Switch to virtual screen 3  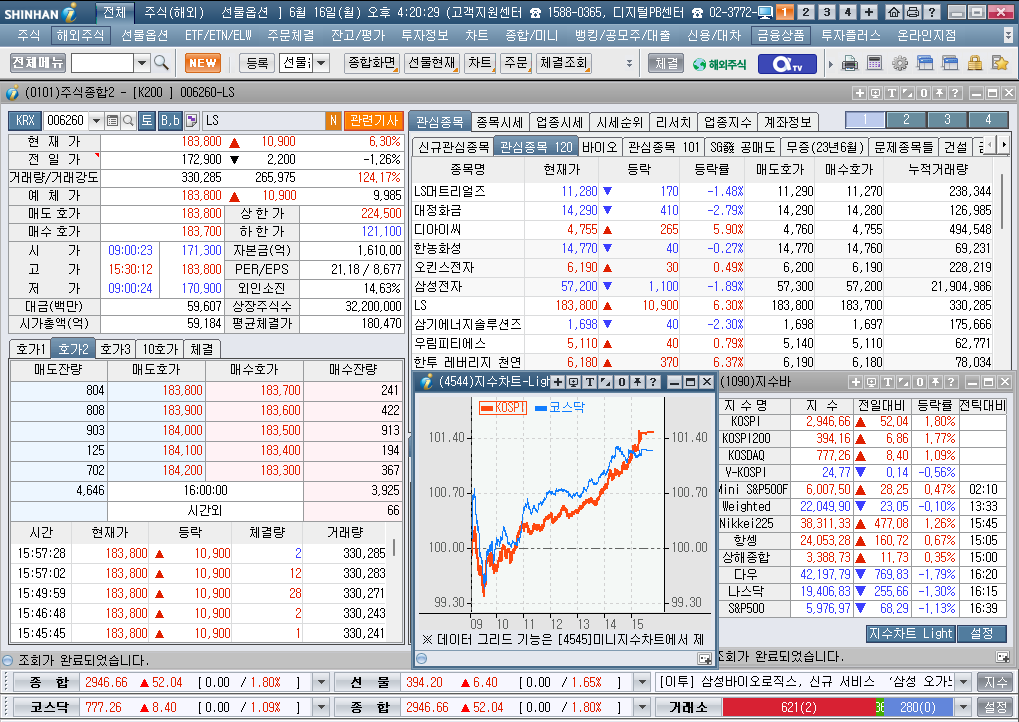pyautogui.click(x=827, y=12)
